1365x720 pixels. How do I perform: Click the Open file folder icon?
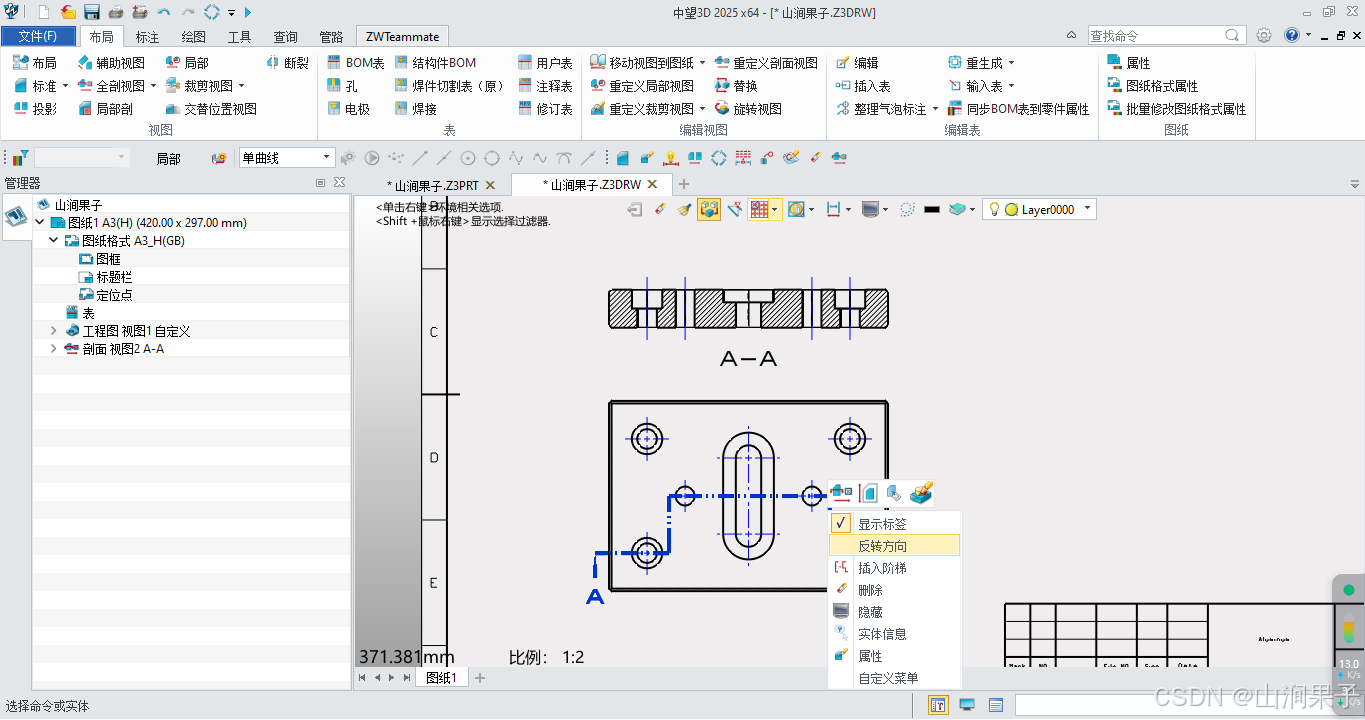pyautogui.click(x=68, y=12)
